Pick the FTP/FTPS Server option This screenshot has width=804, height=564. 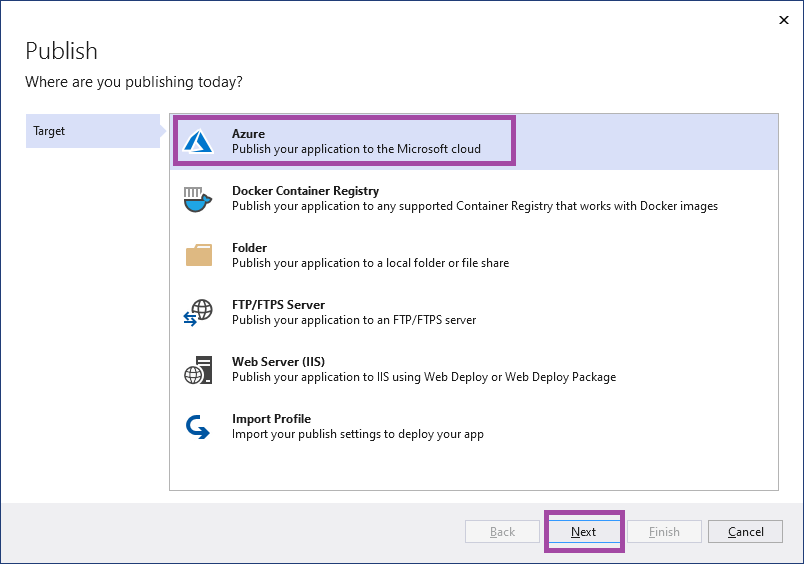278,304
